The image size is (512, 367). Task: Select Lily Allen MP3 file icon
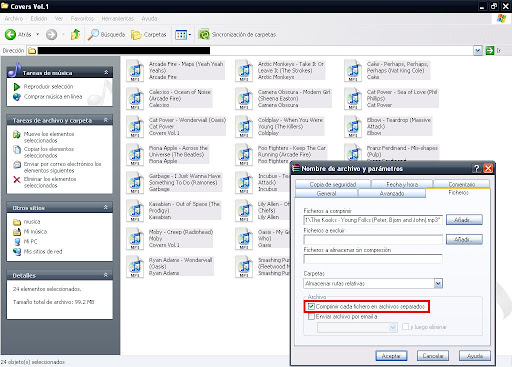pyautogui.click(x=244, y=211)
